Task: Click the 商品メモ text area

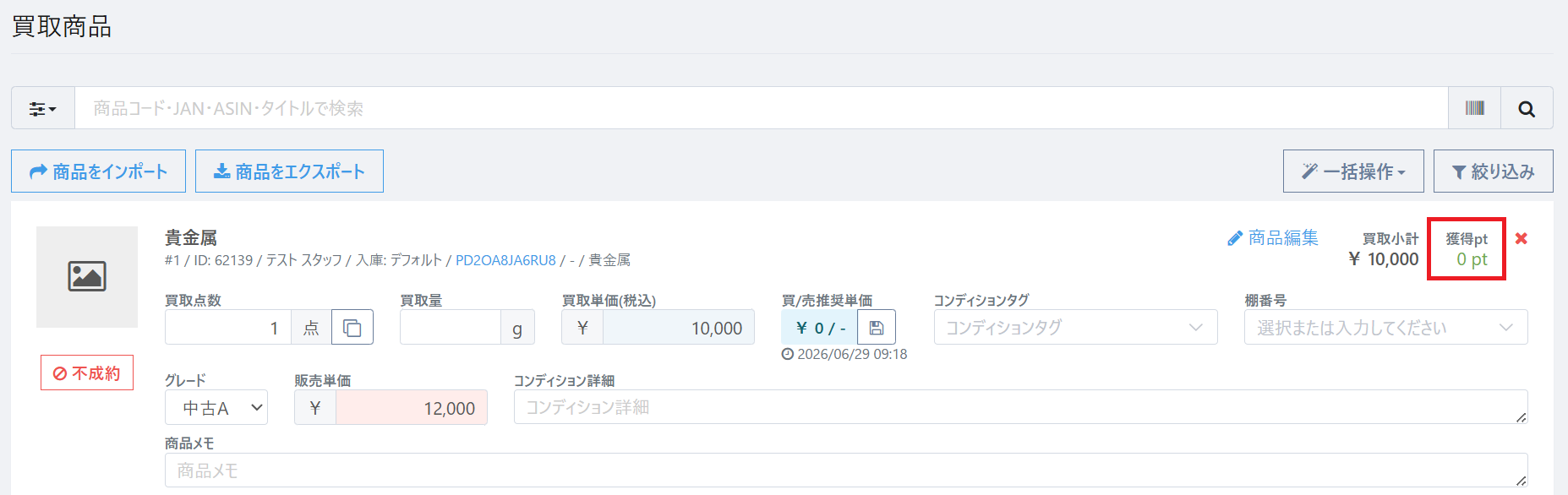Action: tap(846, 470)
